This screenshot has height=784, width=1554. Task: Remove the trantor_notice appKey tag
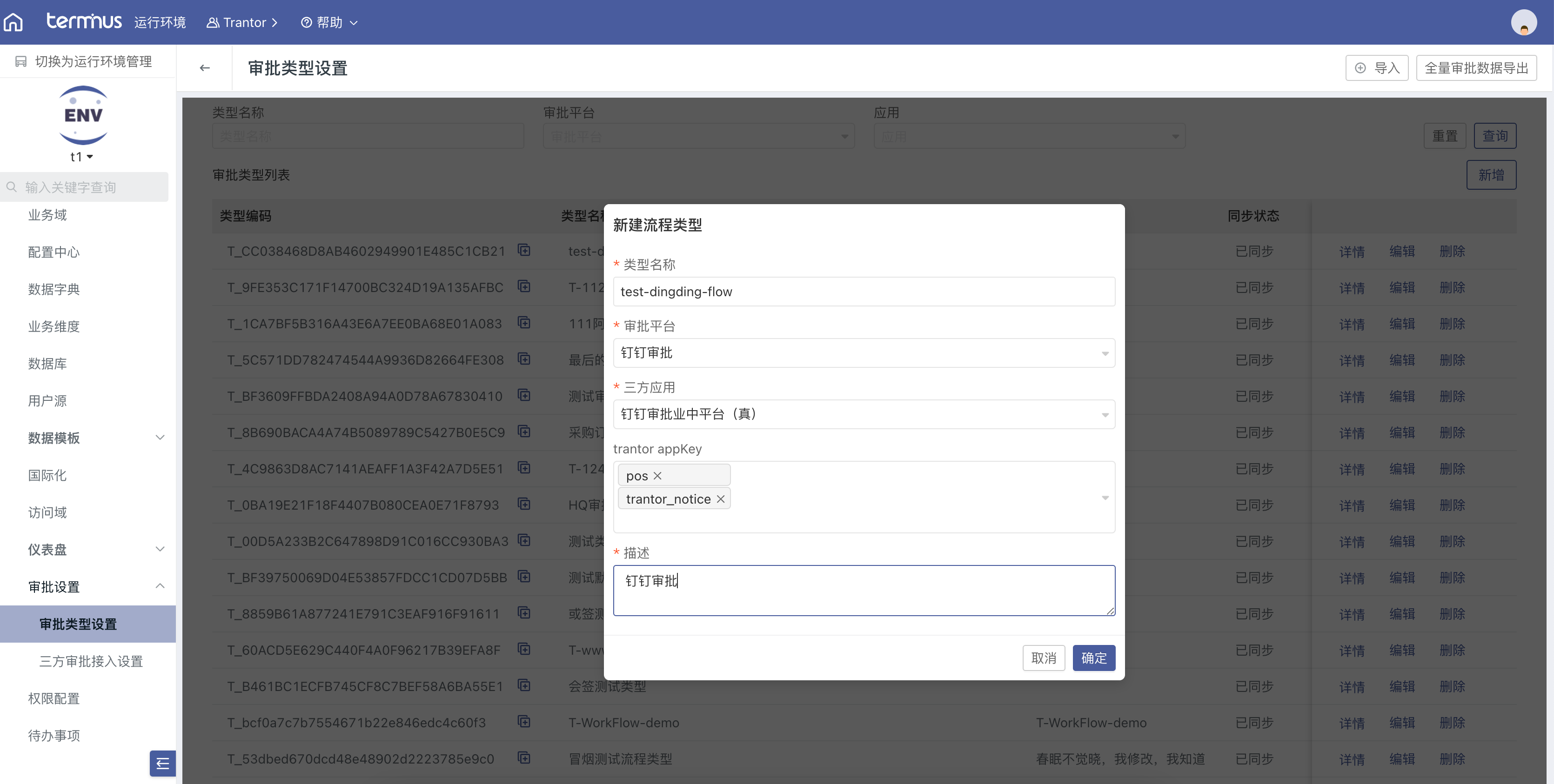(x=720, y=499)
